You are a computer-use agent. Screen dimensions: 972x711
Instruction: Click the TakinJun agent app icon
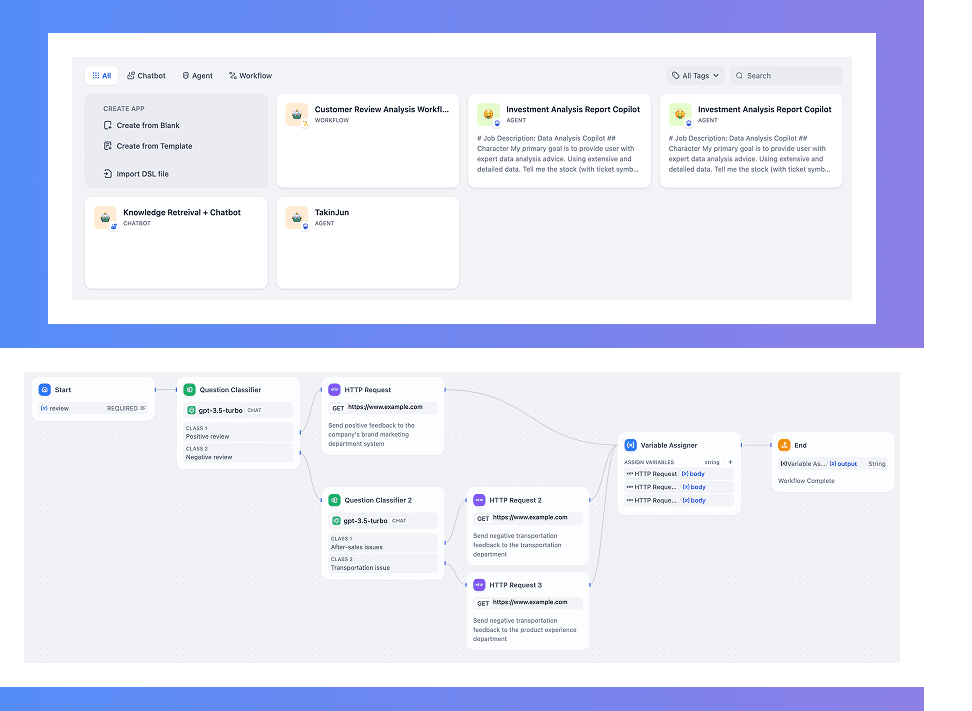point(297,217)
